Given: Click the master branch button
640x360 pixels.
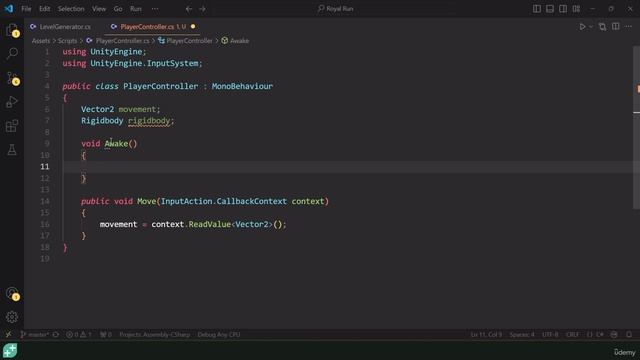Looking at the screenshot, I should point(35,334).
